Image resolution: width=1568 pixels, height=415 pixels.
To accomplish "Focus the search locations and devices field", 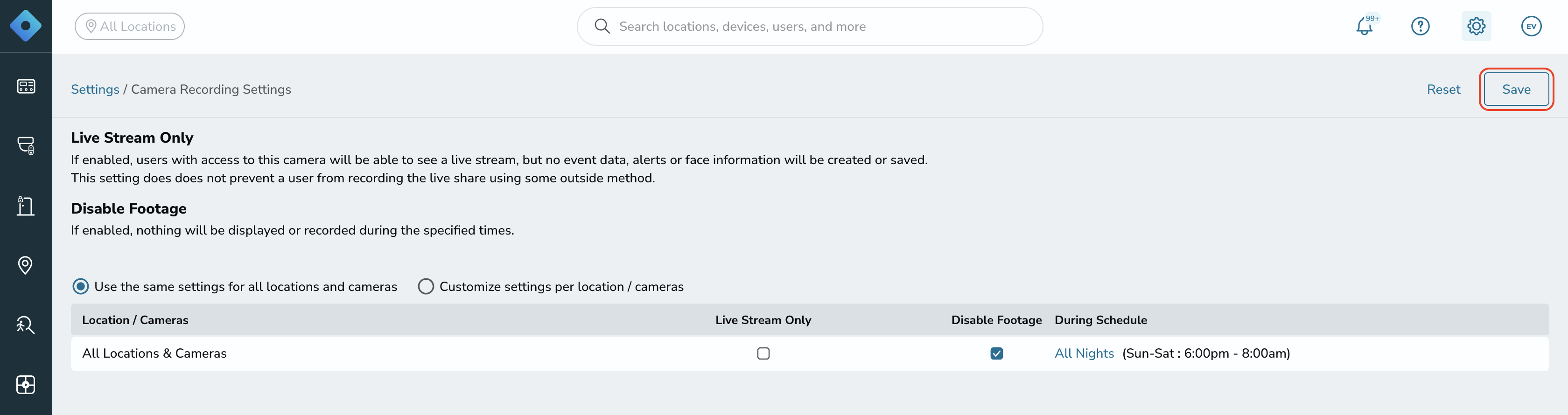I will [810, 26].
